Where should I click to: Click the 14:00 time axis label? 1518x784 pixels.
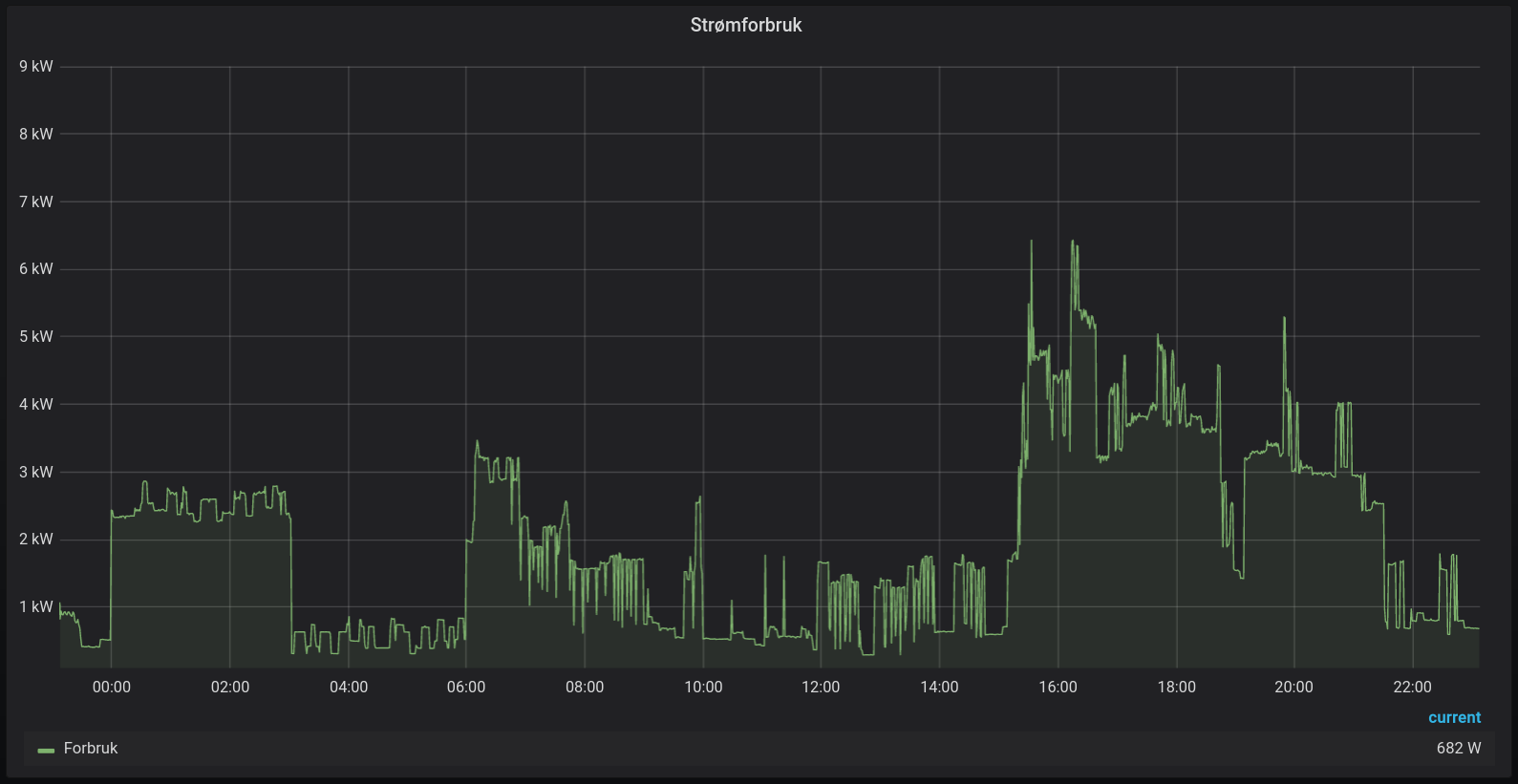tap(939, 687)
